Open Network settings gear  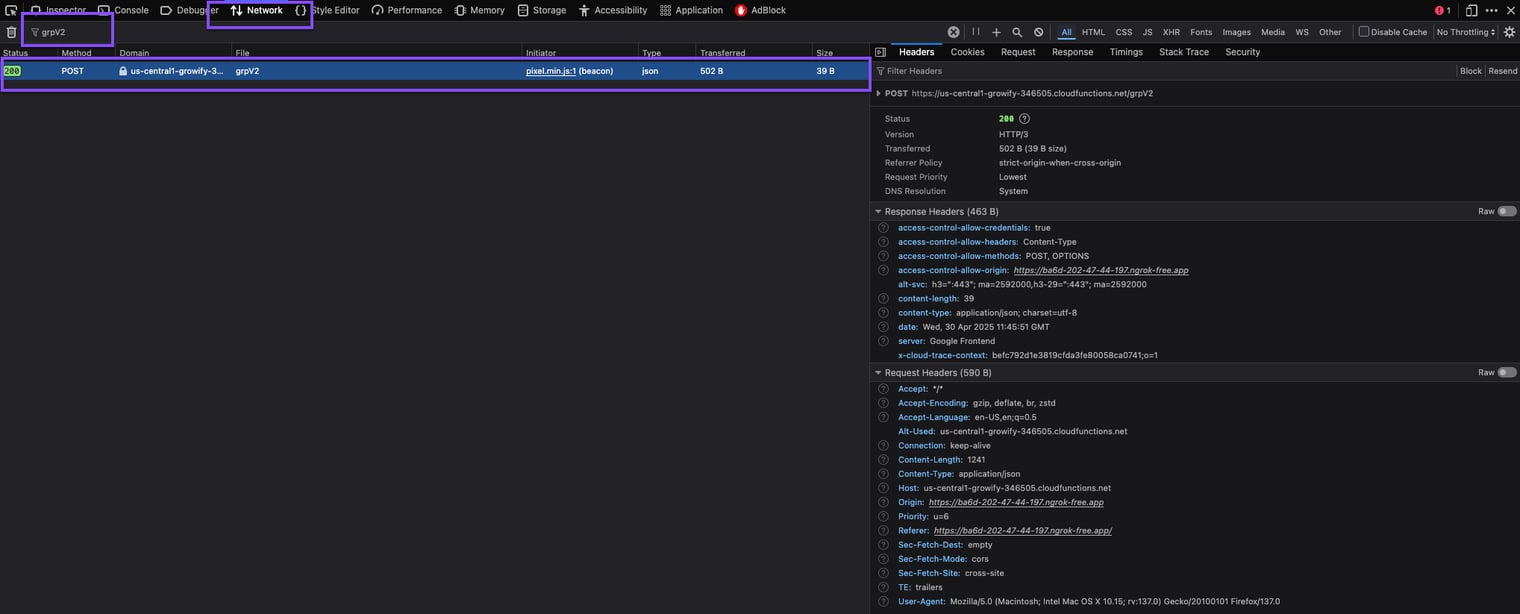[x=1509, y=32]
